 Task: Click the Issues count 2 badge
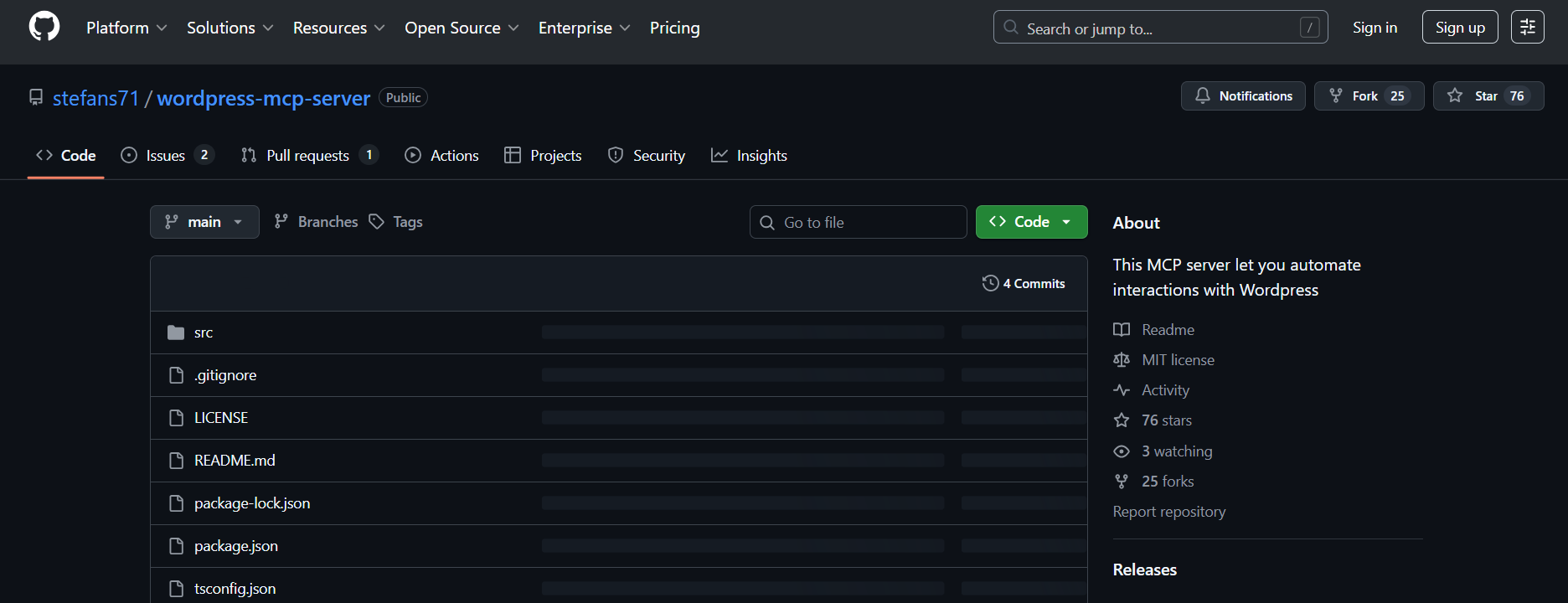coord(204,155)
